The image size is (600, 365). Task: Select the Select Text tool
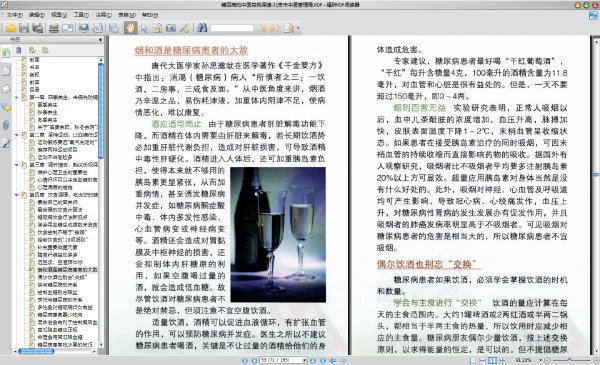(x=157, y=28)
